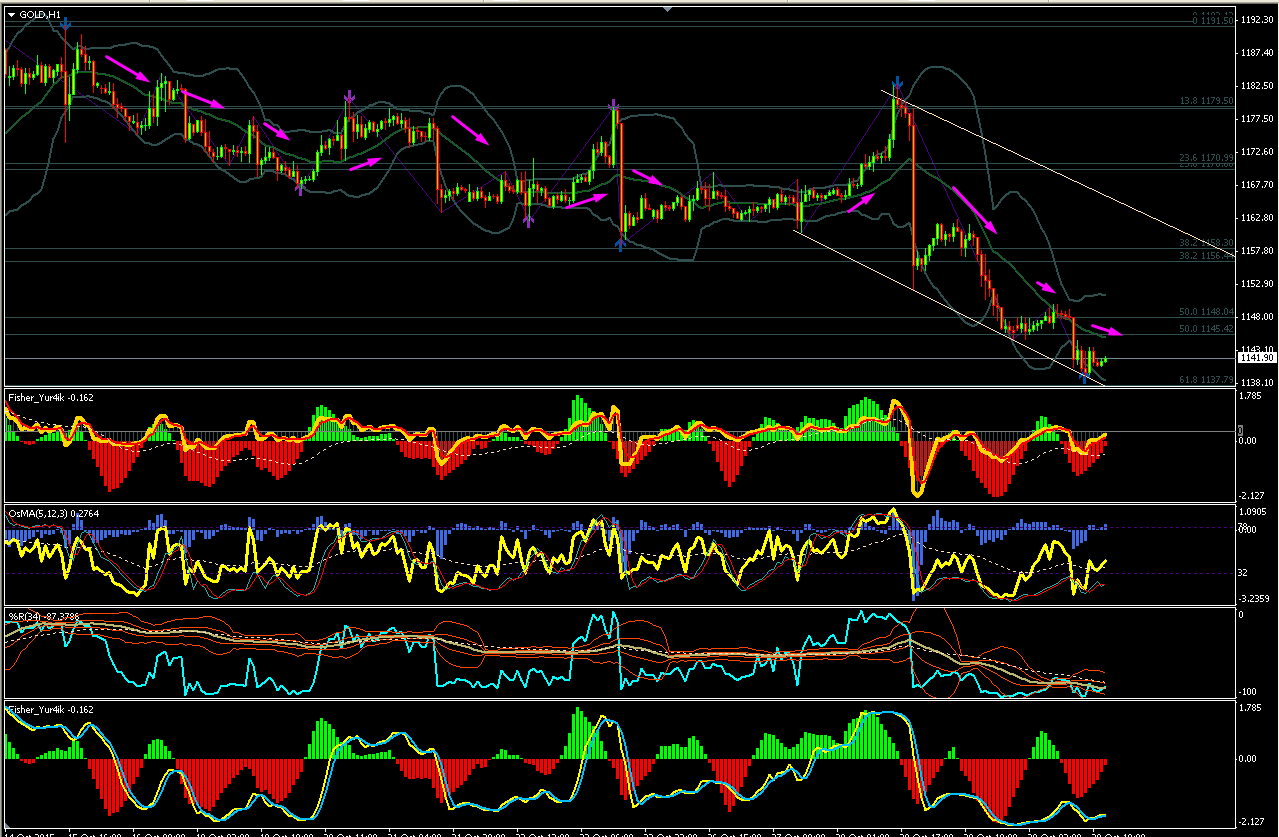Click price scale value 1177.50
This screenshot has width=1279, height=837.
1256,119
